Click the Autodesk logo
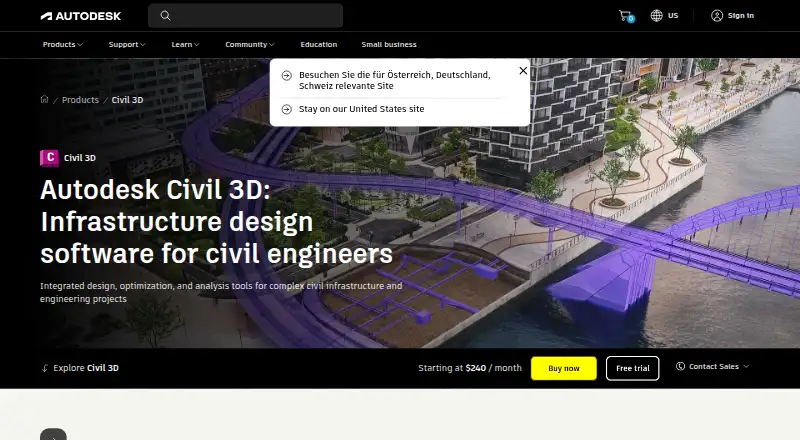This screenshot has height=440, width=800. (x=81, y=16)
